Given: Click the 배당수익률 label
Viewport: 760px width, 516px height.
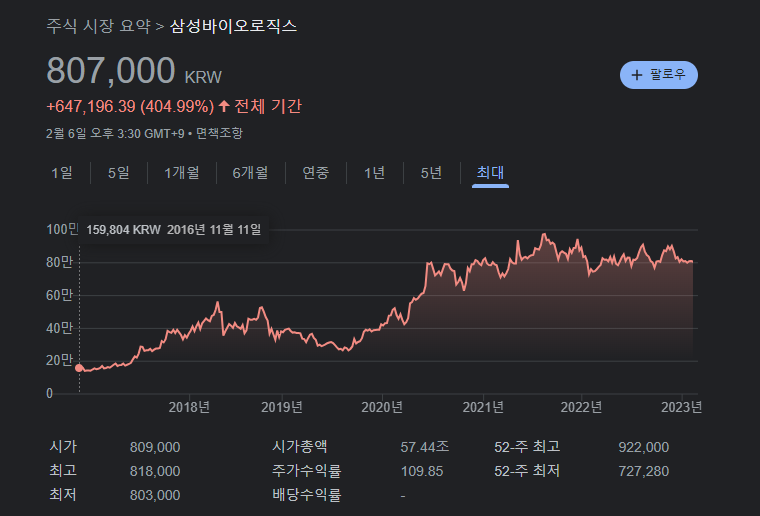Looking at the screenshot, I should [307, 495].
